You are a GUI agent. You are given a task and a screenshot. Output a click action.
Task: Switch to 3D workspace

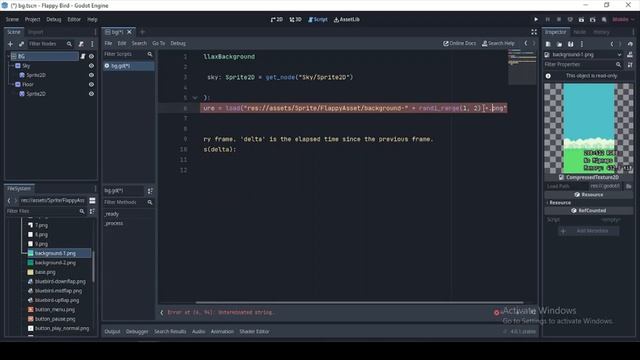point(296,19)
